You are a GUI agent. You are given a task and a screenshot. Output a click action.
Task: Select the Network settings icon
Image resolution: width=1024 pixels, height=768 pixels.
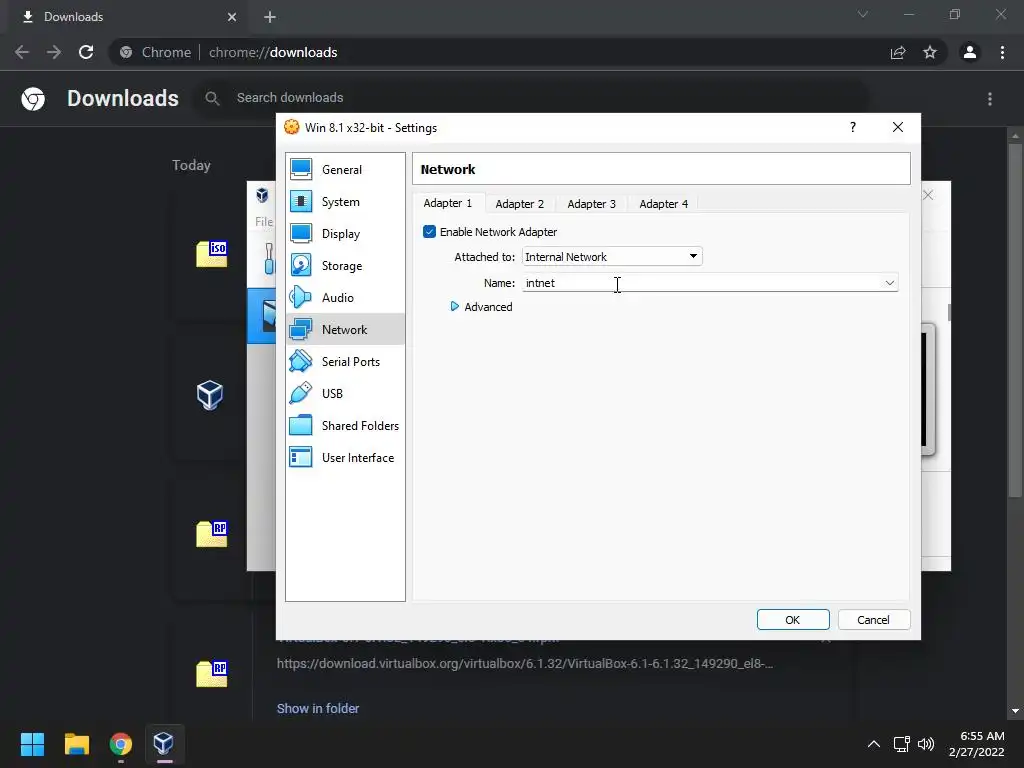click(301, 329)
